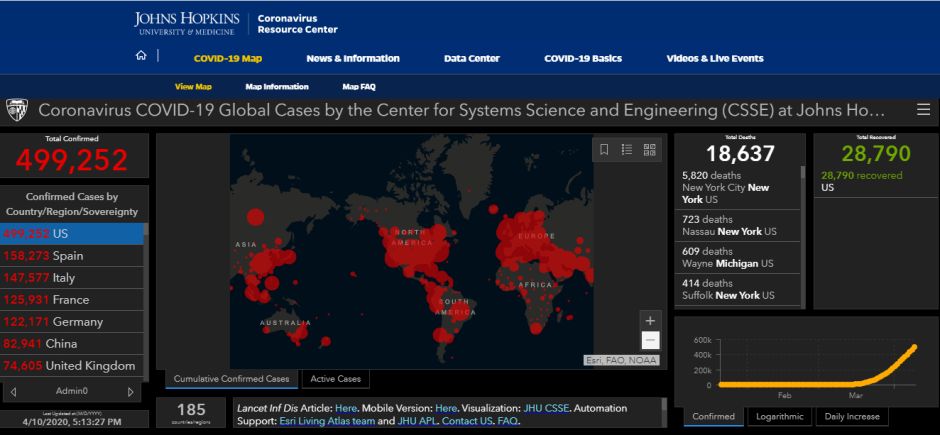Image resolution: width=940 pixels, height=435 pixels.
Task: Switch the map to Active Cases
Action: [x=336, y=379]
